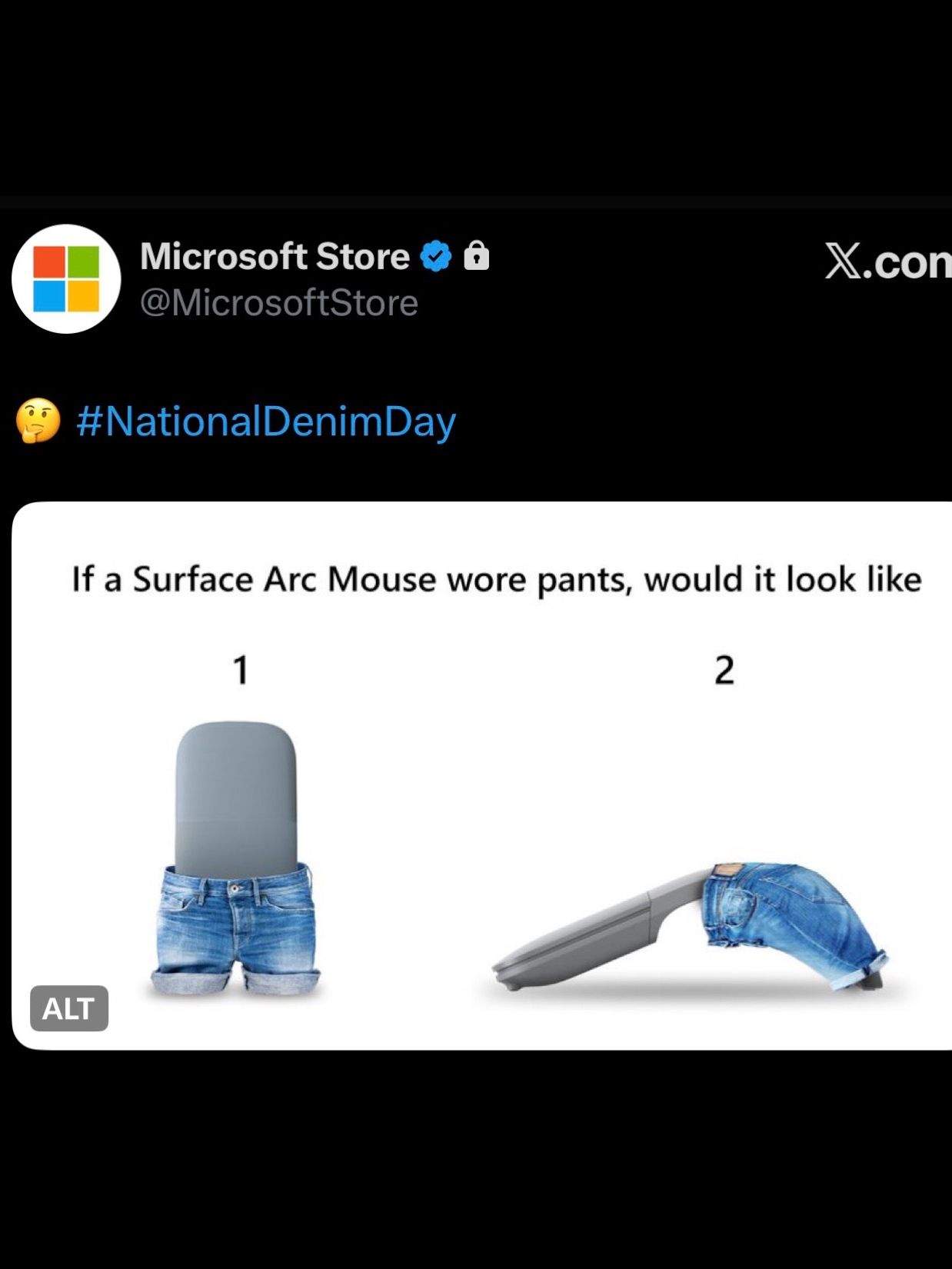This screenshot has height=1269, width=952.
Task: Show the image ALT description badge
Action: [x=69, y=1008]
